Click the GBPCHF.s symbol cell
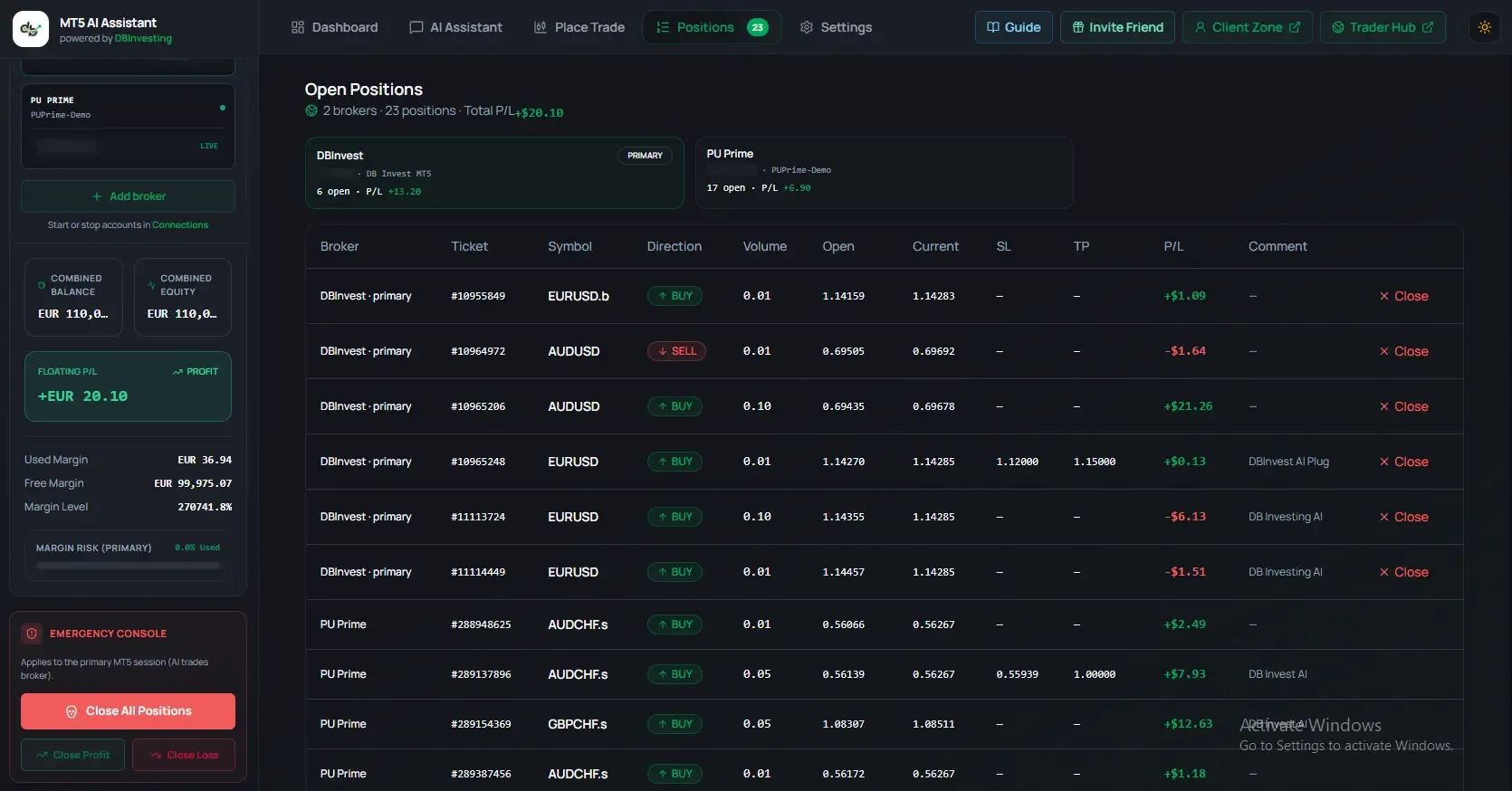Viewport: 1512px width, 791px height. pyautogui.click(x=578, y=724)
